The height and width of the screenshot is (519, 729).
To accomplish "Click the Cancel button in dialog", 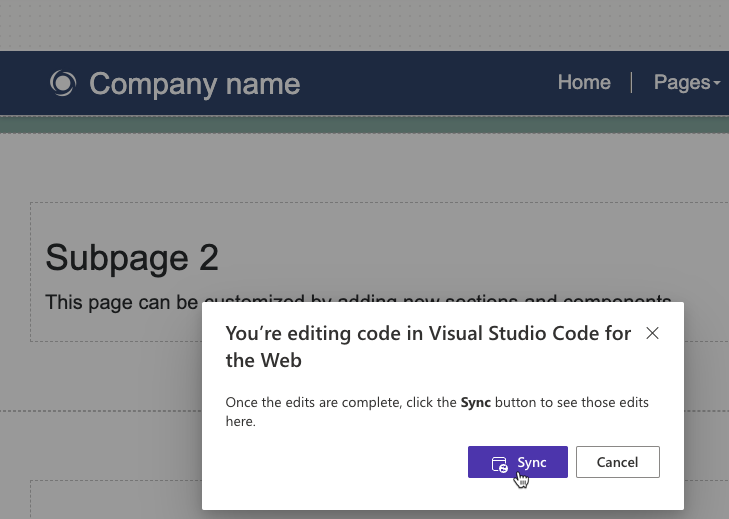I will point(617,462).
